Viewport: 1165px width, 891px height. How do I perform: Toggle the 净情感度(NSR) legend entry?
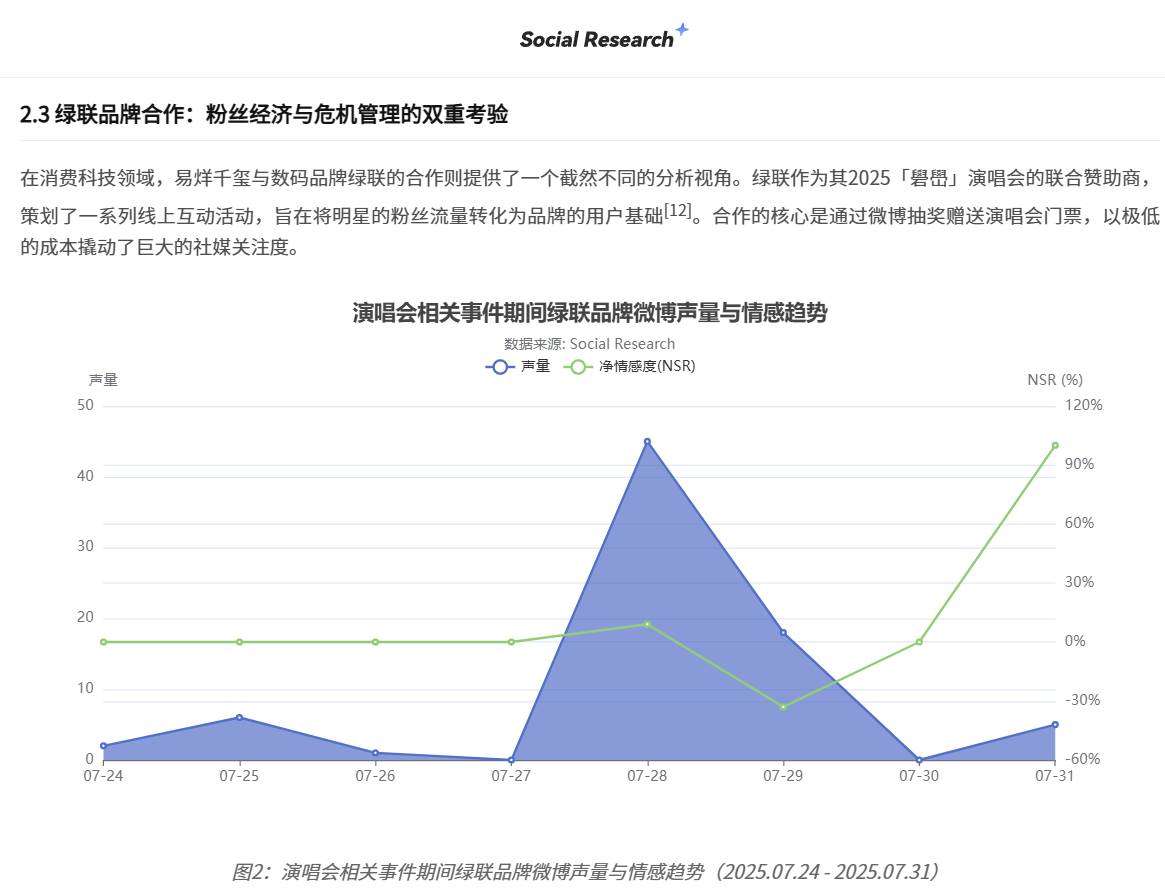click(x=630, y=366)
